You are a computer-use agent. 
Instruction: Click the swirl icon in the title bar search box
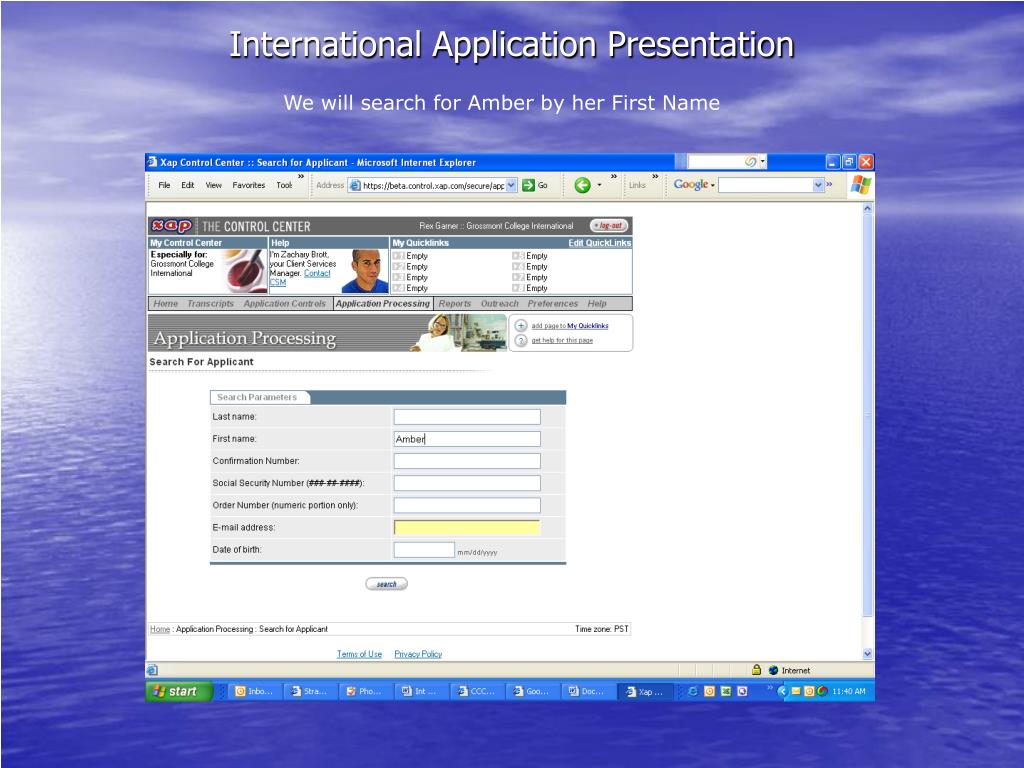coord(750,161)
